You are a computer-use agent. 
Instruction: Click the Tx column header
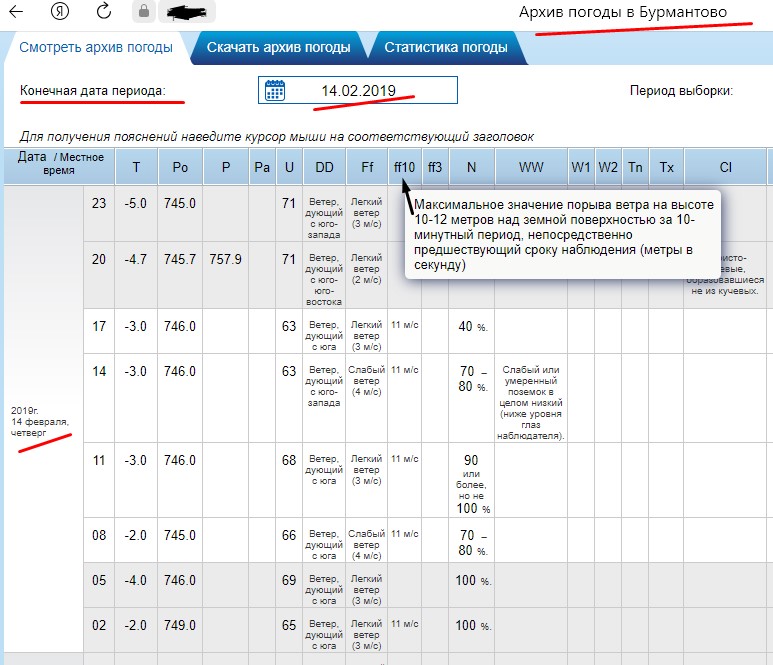666,167
